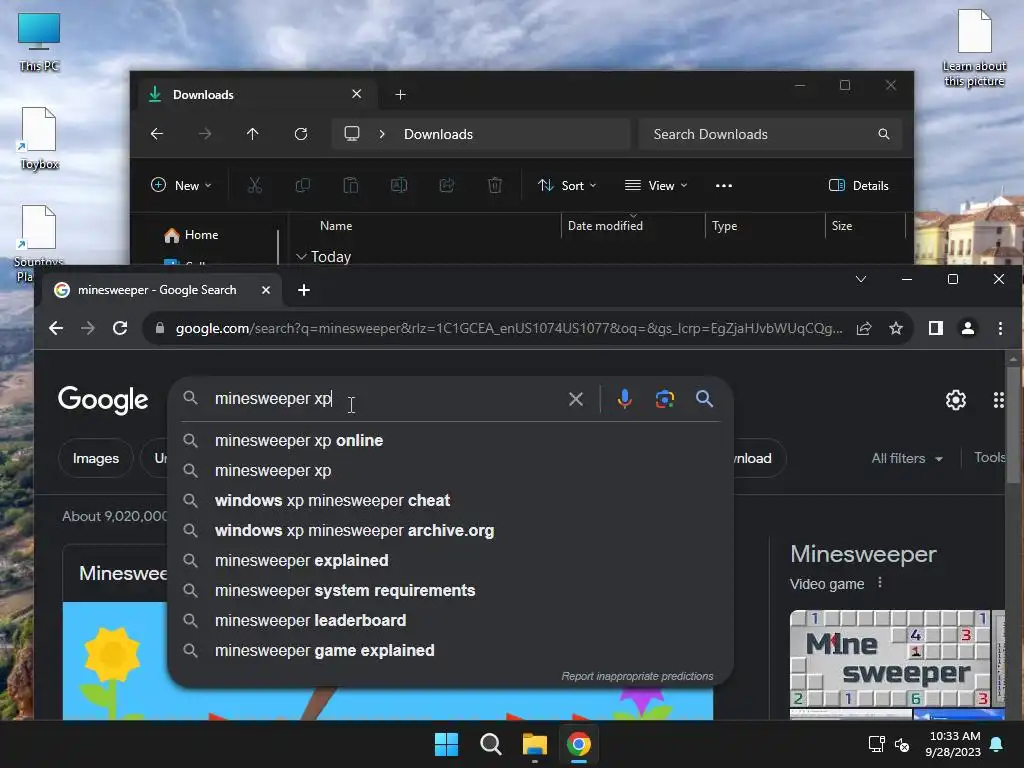Open Chrome three-dot menu
The image size is (1024, 768).
[x=1000, y=328]
